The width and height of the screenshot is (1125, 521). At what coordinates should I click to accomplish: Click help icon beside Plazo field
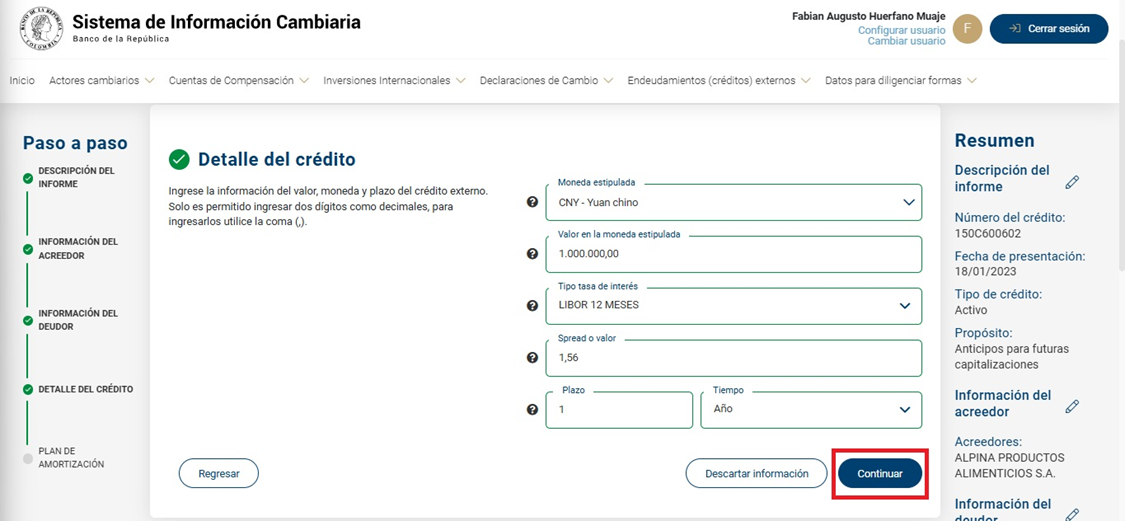[532, 410]
